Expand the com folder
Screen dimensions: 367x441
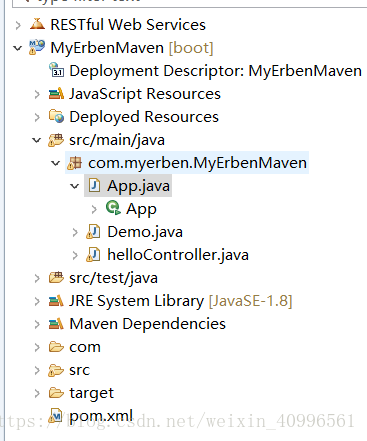37,347
